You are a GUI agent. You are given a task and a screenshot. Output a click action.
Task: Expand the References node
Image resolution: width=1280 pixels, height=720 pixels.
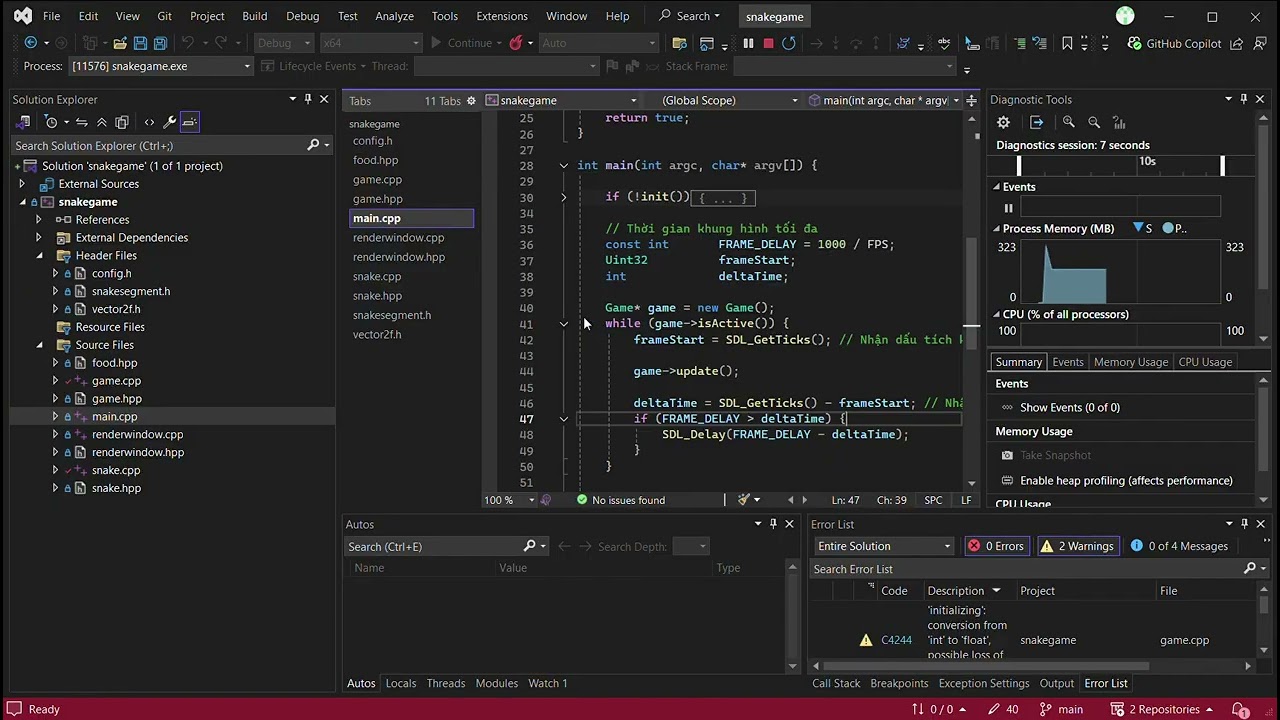point(38,220)
